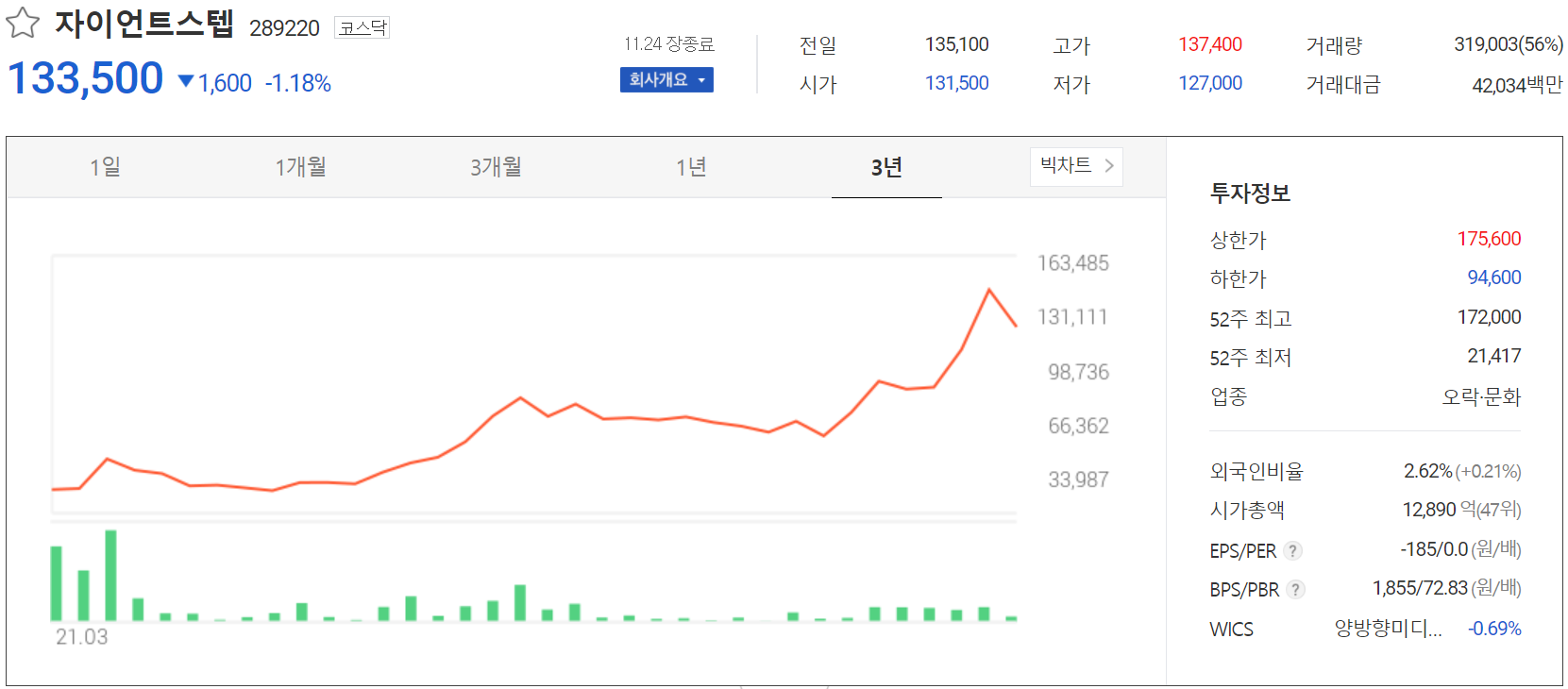The width and height of the screenshot is (1568, 689).
Task: Click stock code 289220
Action: coord(285,28)
